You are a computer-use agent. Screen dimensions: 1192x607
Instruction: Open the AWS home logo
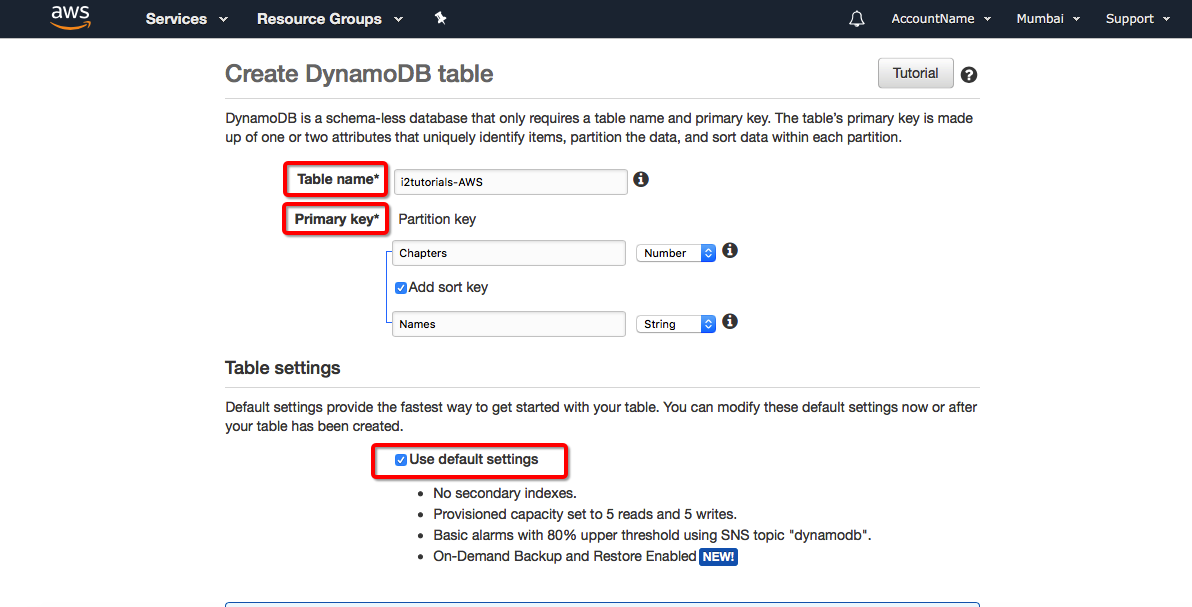tap(70, 17)
